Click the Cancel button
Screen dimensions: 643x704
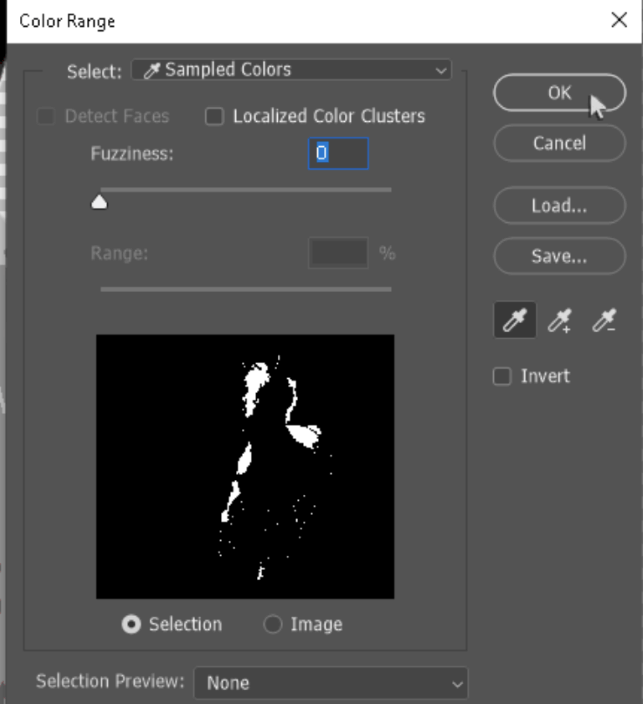pyautogui.click(x=559, y=144)
